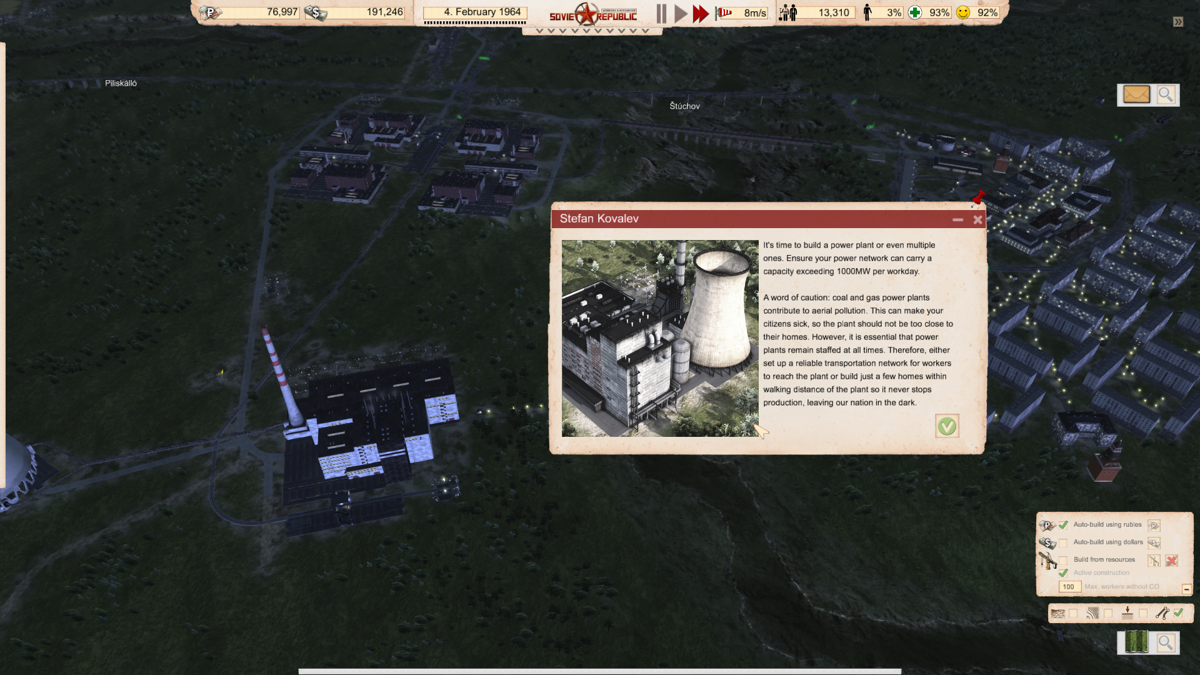1200x675 pixels.
Task: Click the Max workers input field
Action: 1069,587
